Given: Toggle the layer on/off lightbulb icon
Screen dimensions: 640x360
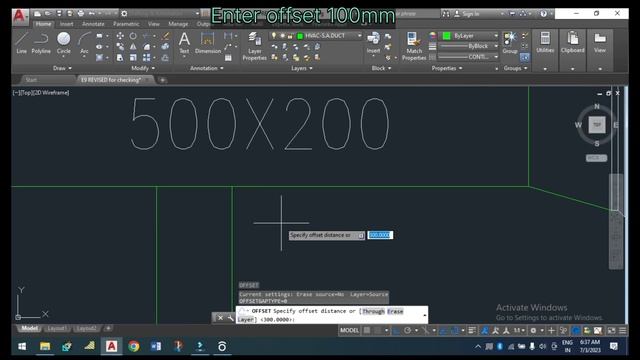Looking at the screenshot, I should click(274, 36).
